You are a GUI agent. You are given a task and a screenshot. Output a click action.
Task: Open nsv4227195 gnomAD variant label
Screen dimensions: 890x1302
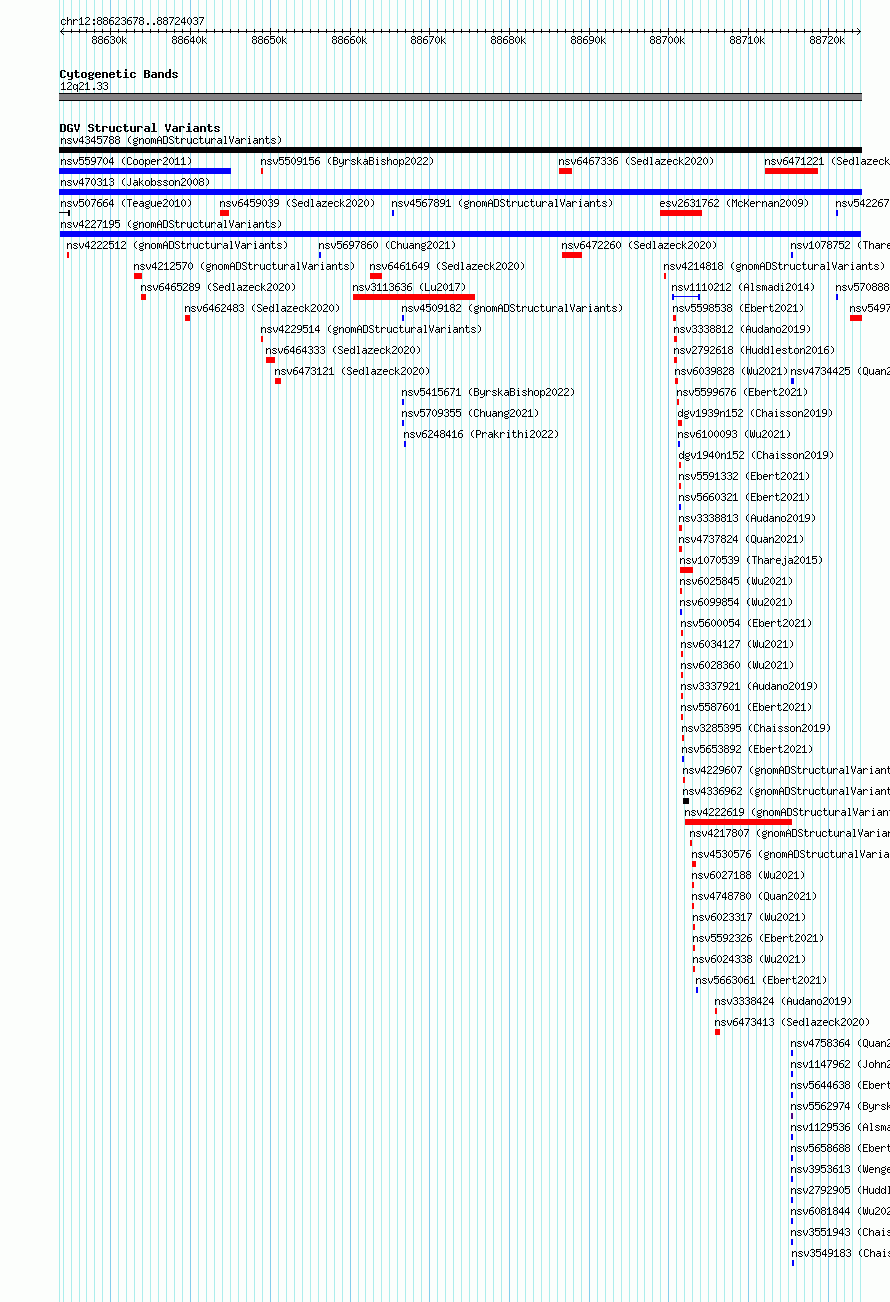(x=171, y=224)
